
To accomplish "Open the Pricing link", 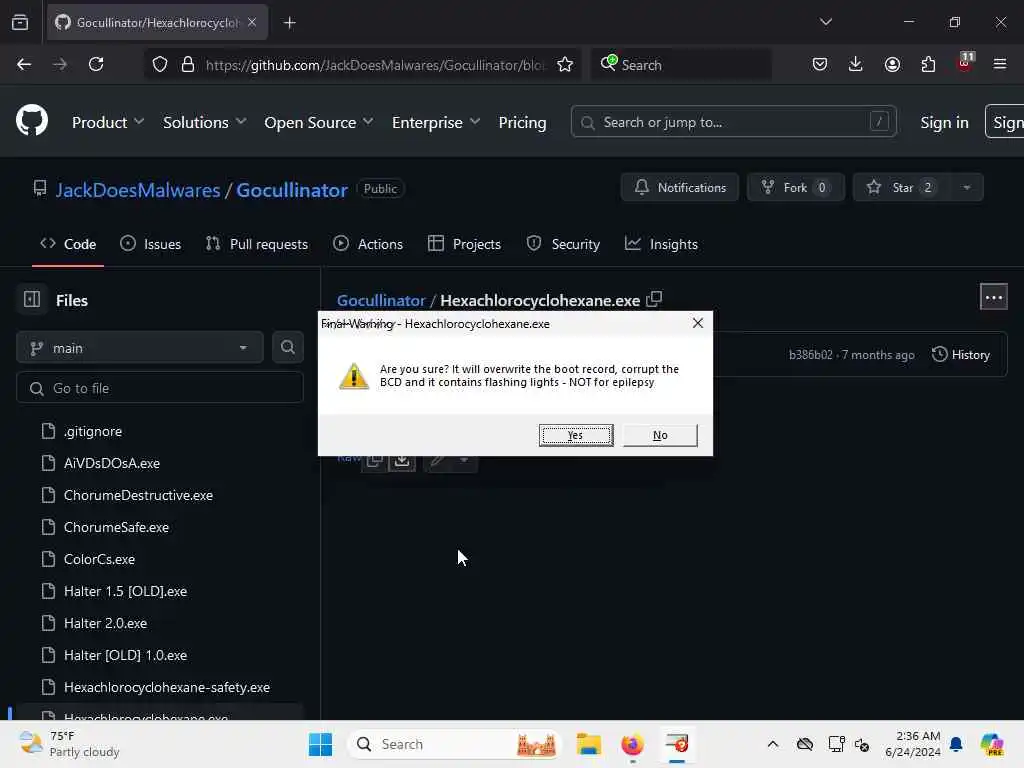I will [522, 122].
